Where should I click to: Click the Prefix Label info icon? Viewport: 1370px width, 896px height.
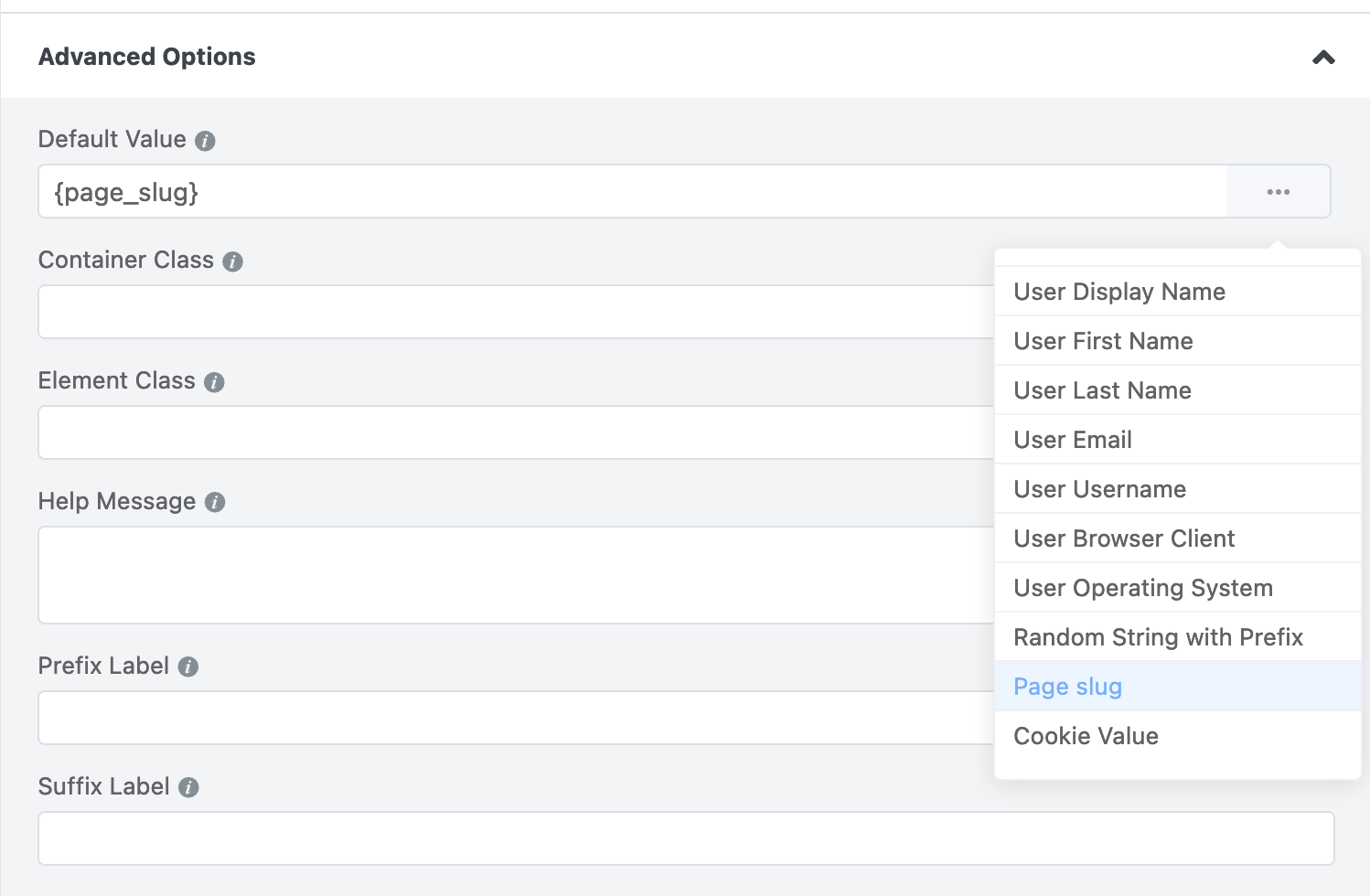188,667
